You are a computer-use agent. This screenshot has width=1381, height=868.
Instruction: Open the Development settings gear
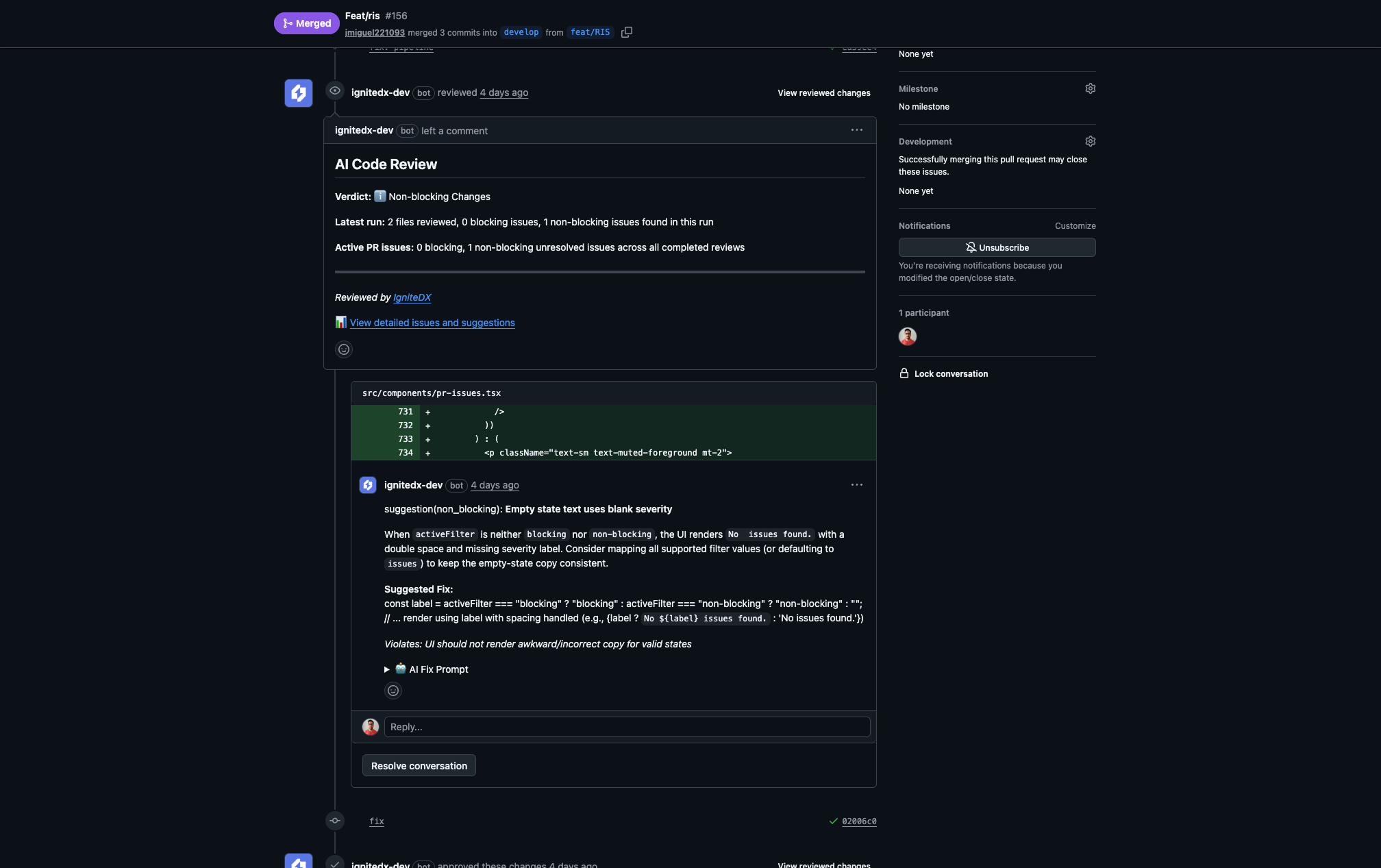tap(1090, 141)
